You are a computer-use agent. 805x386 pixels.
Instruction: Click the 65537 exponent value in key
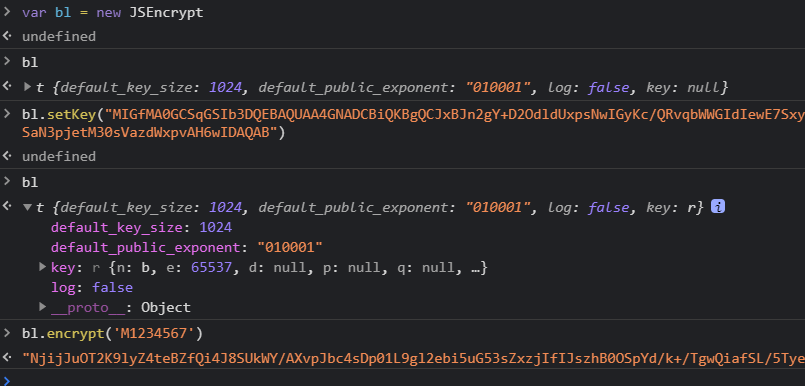tap(211, 267)
